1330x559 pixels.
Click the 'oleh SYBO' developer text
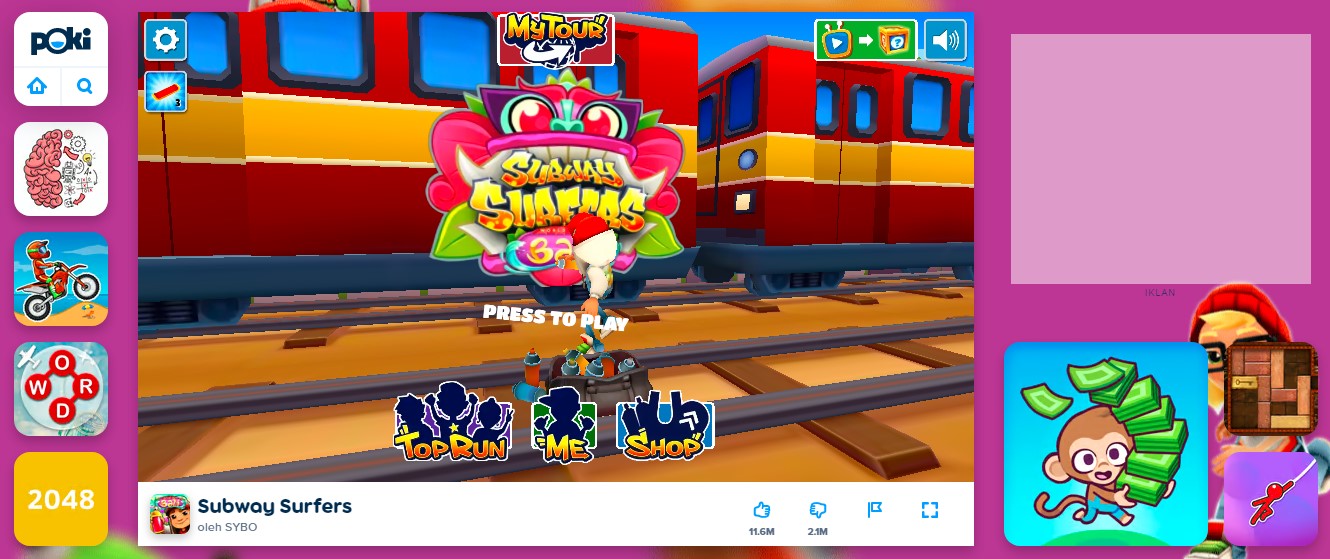228,527
